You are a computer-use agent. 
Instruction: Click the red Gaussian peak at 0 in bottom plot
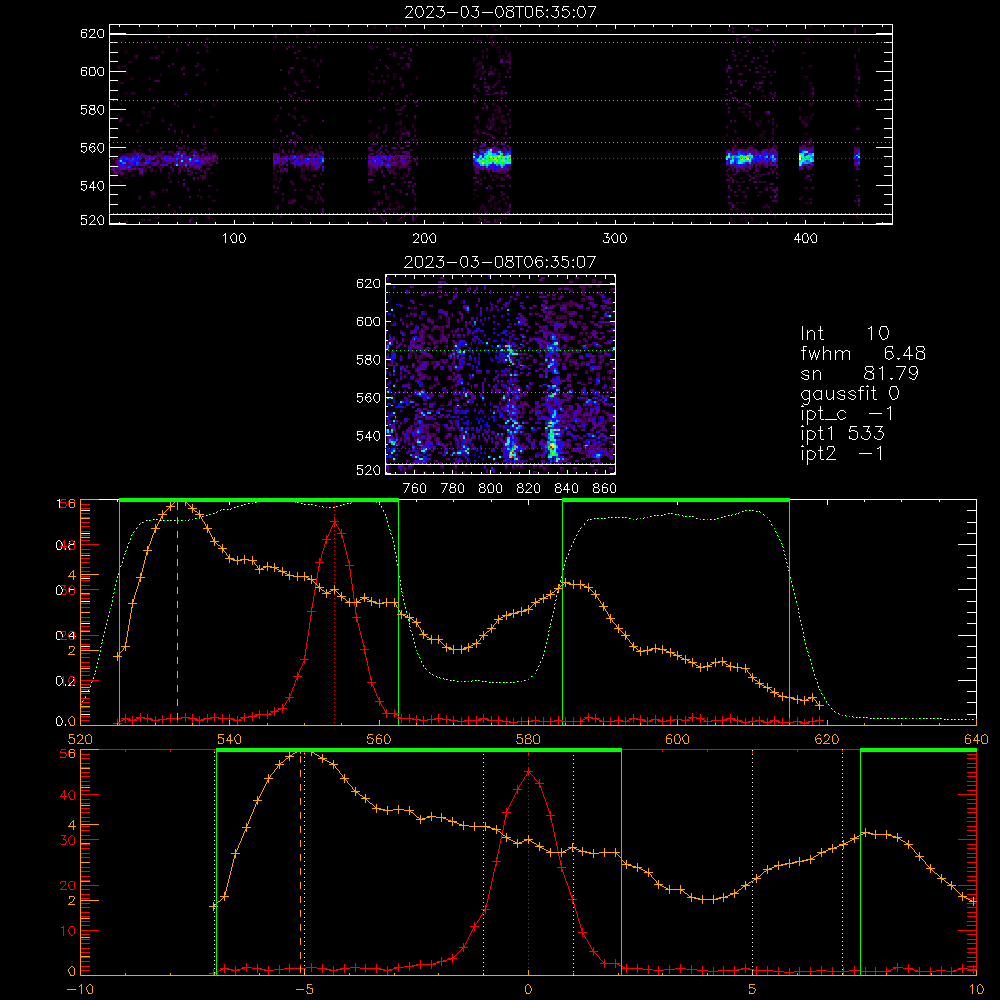pos(528,772)
